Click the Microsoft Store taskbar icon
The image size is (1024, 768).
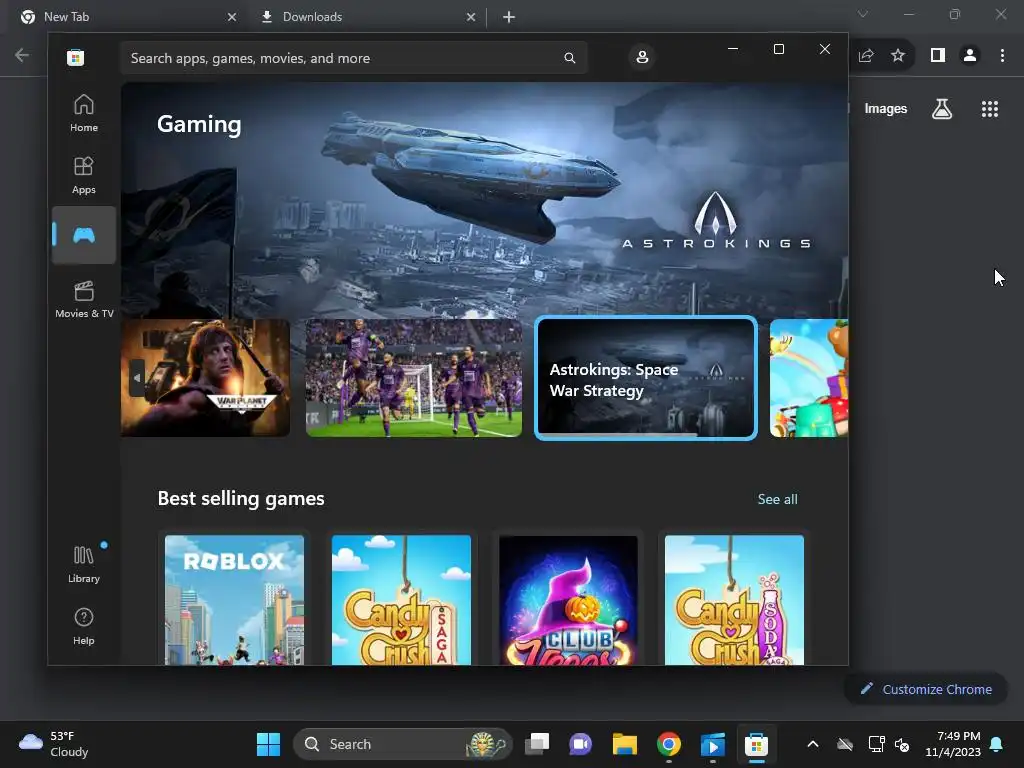coord(756,744)
